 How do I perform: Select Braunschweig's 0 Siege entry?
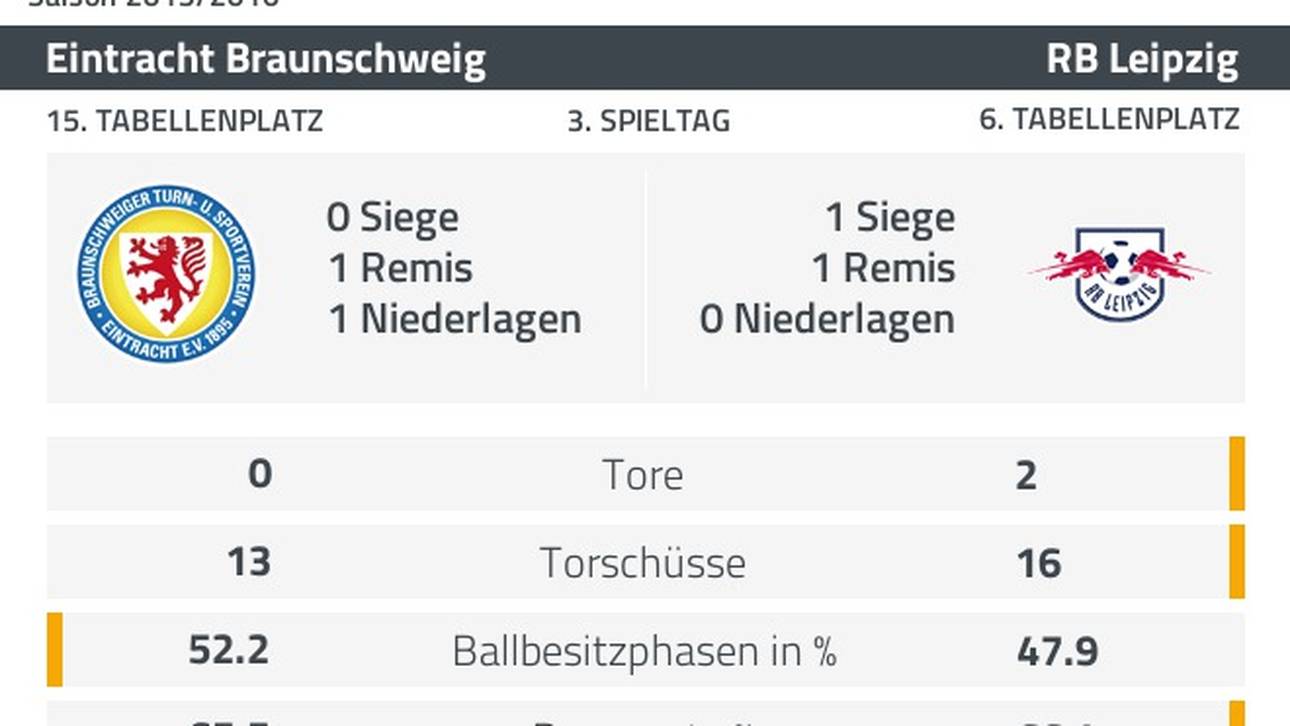click(393, 217)
